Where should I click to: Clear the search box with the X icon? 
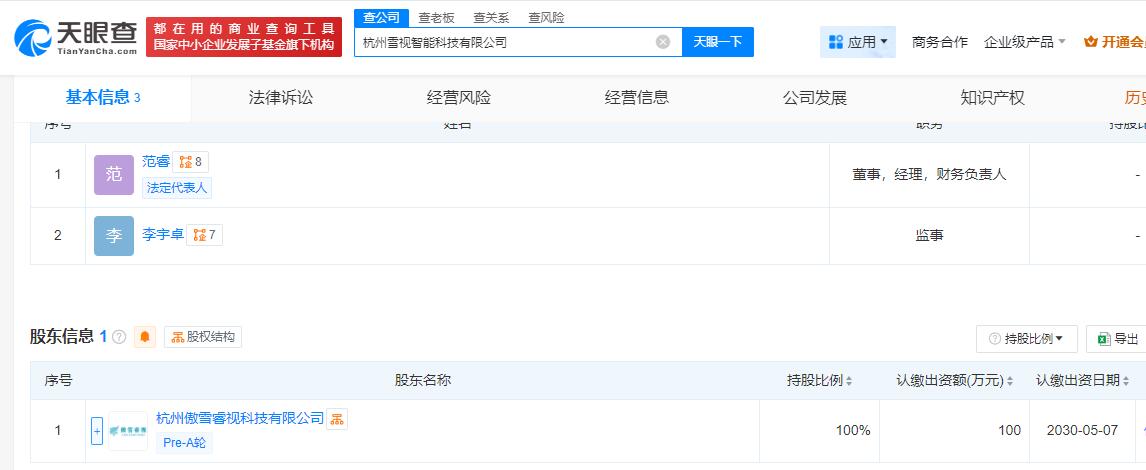pos(663,42)
